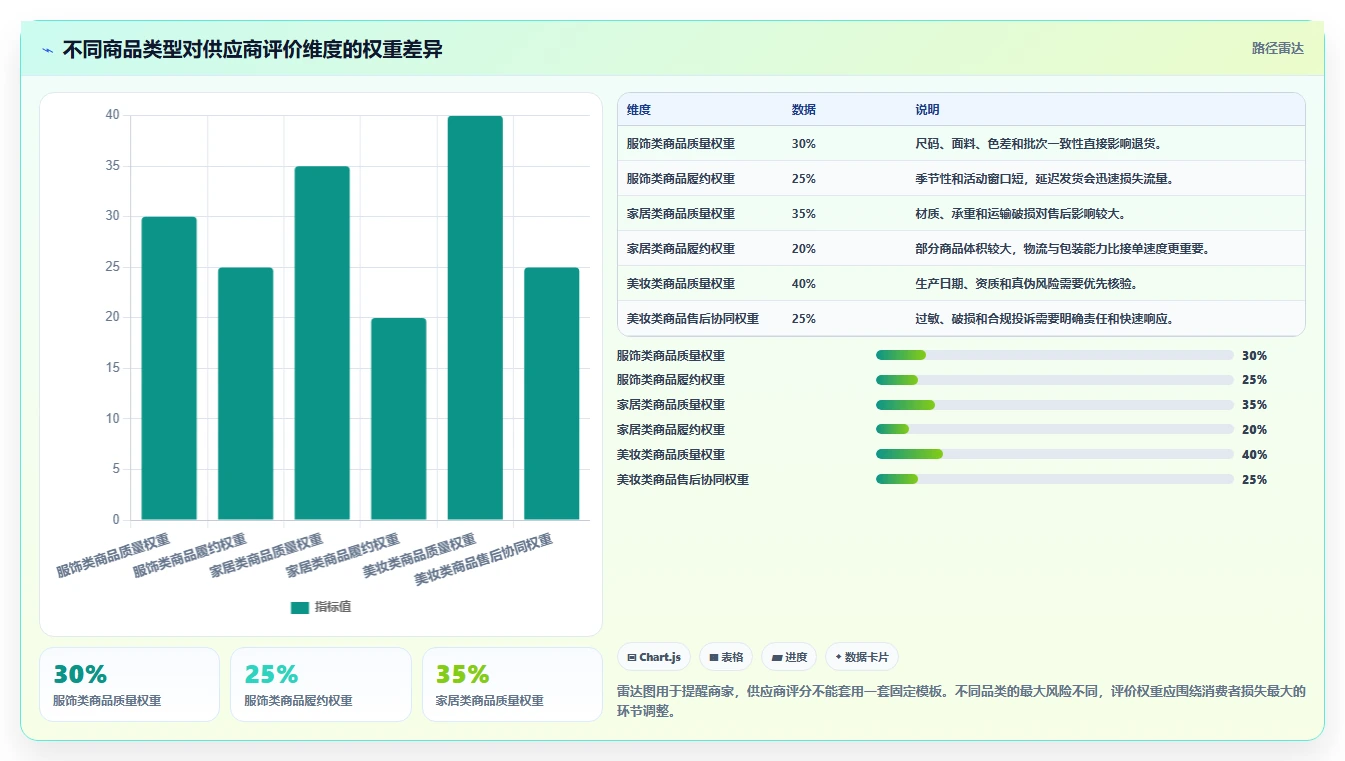Click the y-axis value 40 on the chart
The height and width of the screenshot is (761, 1345).
coord(112,115)
